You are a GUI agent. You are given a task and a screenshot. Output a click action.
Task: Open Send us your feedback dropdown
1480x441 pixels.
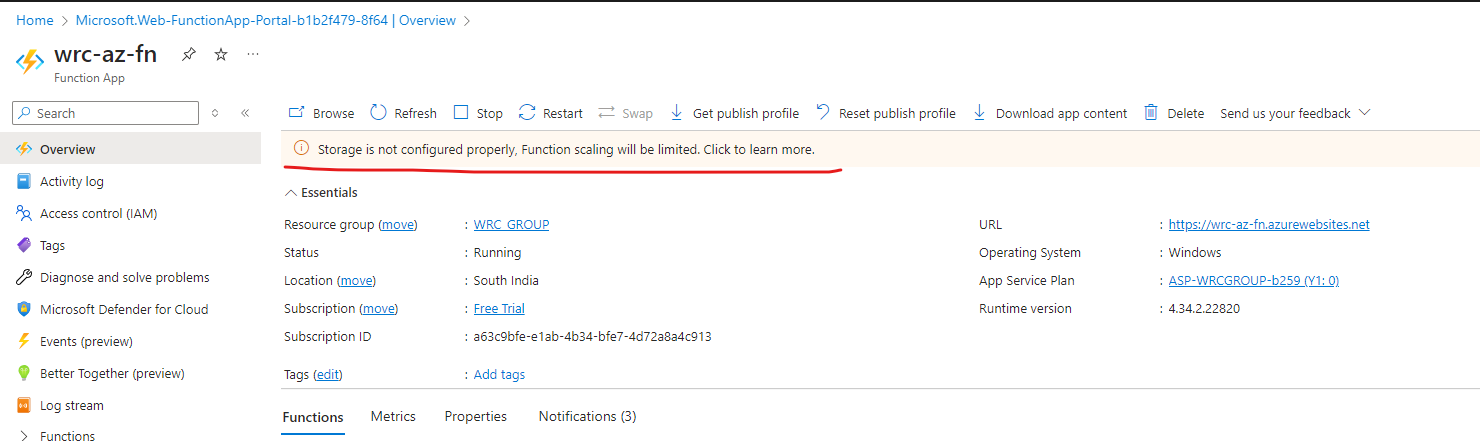click(1295, 113)
